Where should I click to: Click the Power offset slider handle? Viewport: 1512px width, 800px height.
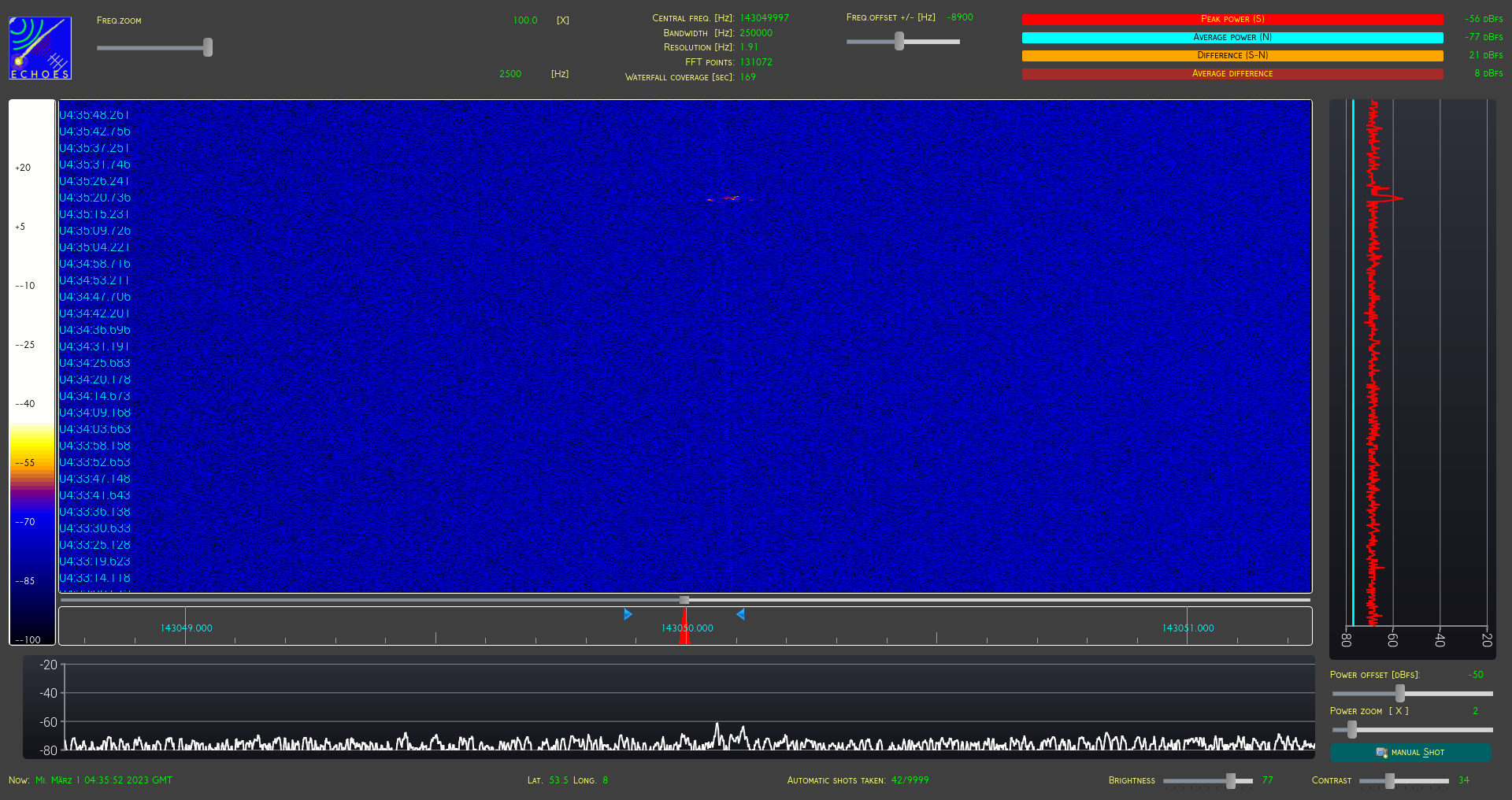[1400, 693]
